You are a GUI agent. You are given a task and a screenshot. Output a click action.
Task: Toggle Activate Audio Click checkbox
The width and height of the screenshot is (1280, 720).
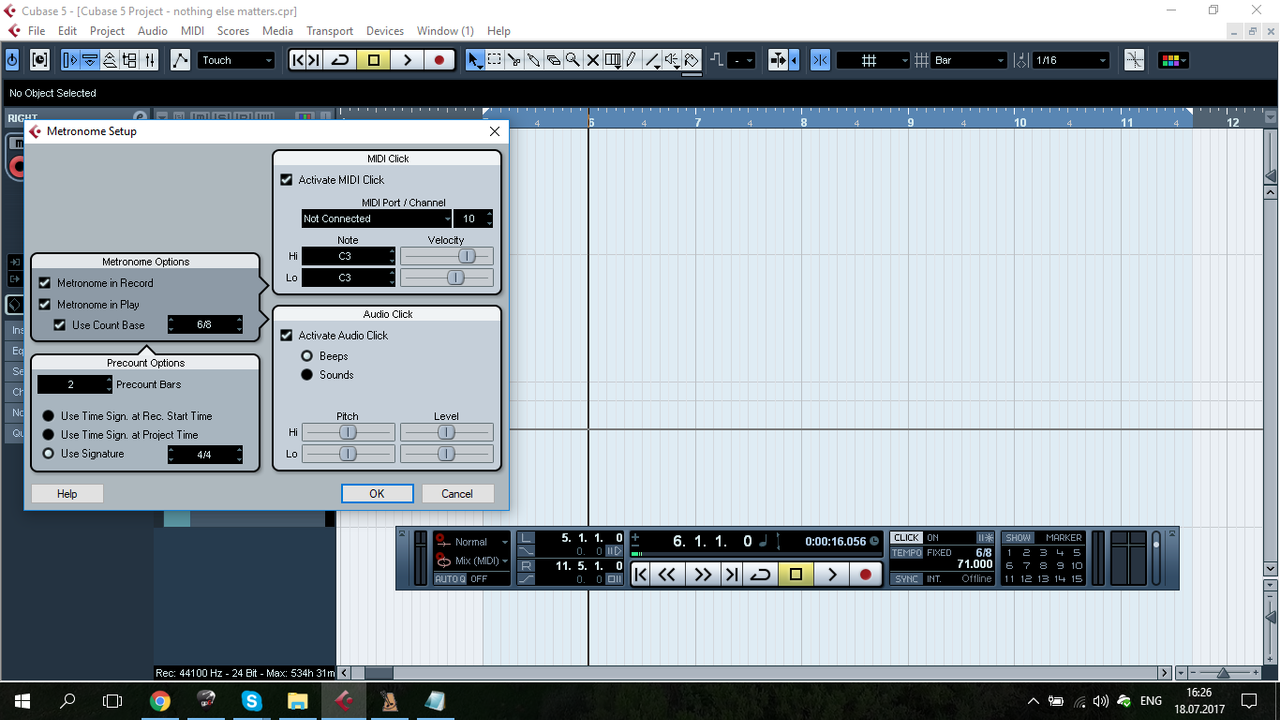coord(287,336)
